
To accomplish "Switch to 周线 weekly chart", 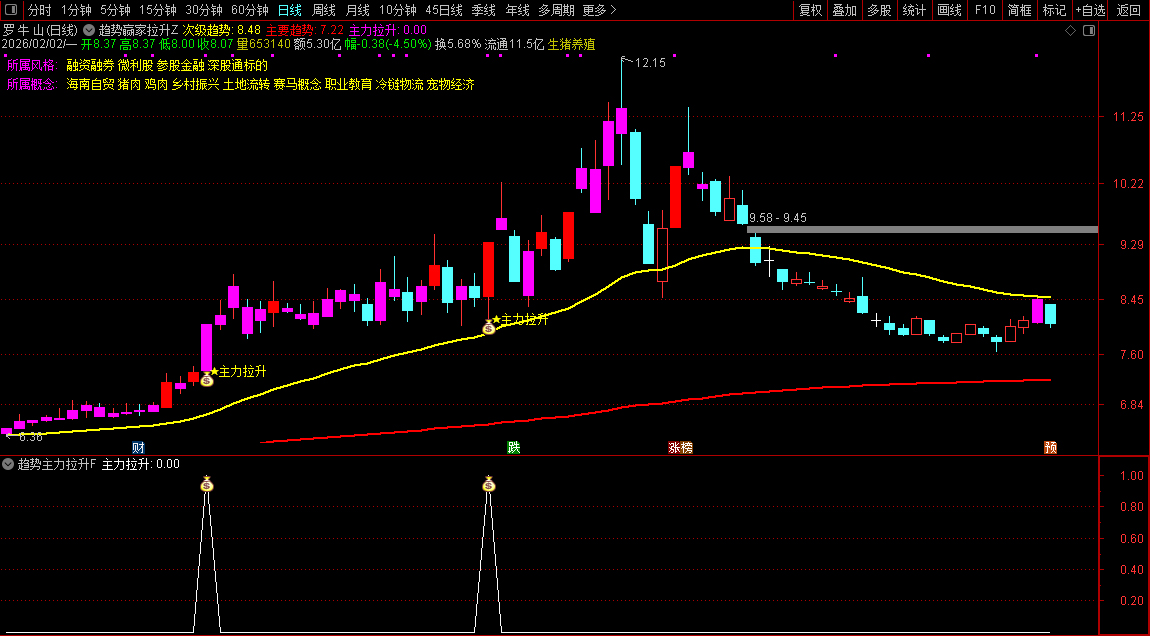I will 323,10.
